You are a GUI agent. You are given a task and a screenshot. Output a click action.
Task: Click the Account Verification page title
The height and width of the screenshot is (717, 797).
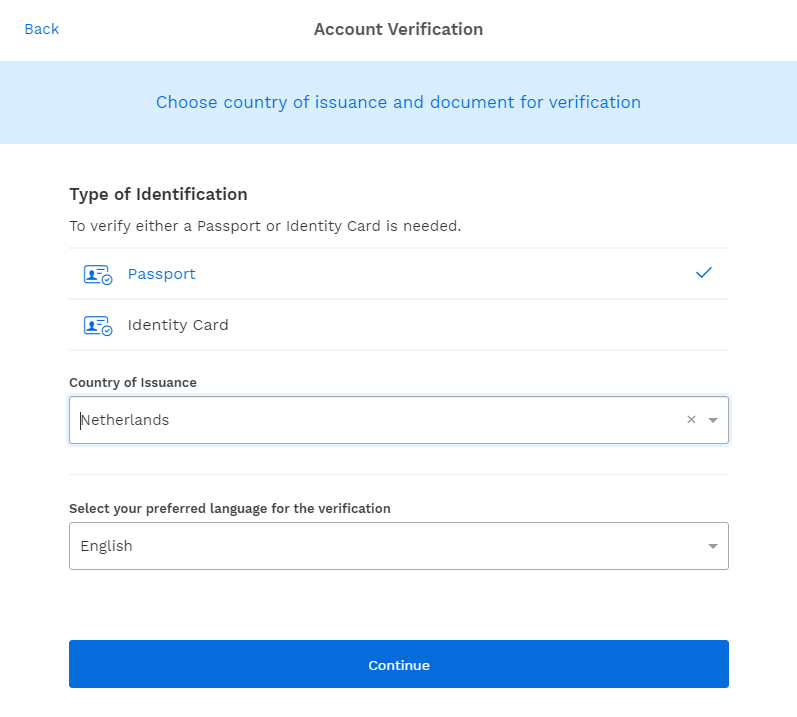[398, 29]
